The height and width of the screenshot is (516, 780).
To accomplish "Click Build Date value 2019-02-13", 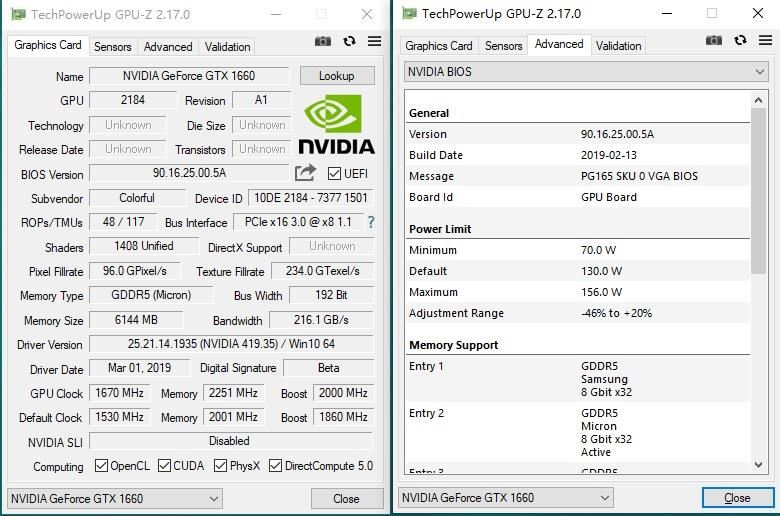I will click(x=609, y=155).
